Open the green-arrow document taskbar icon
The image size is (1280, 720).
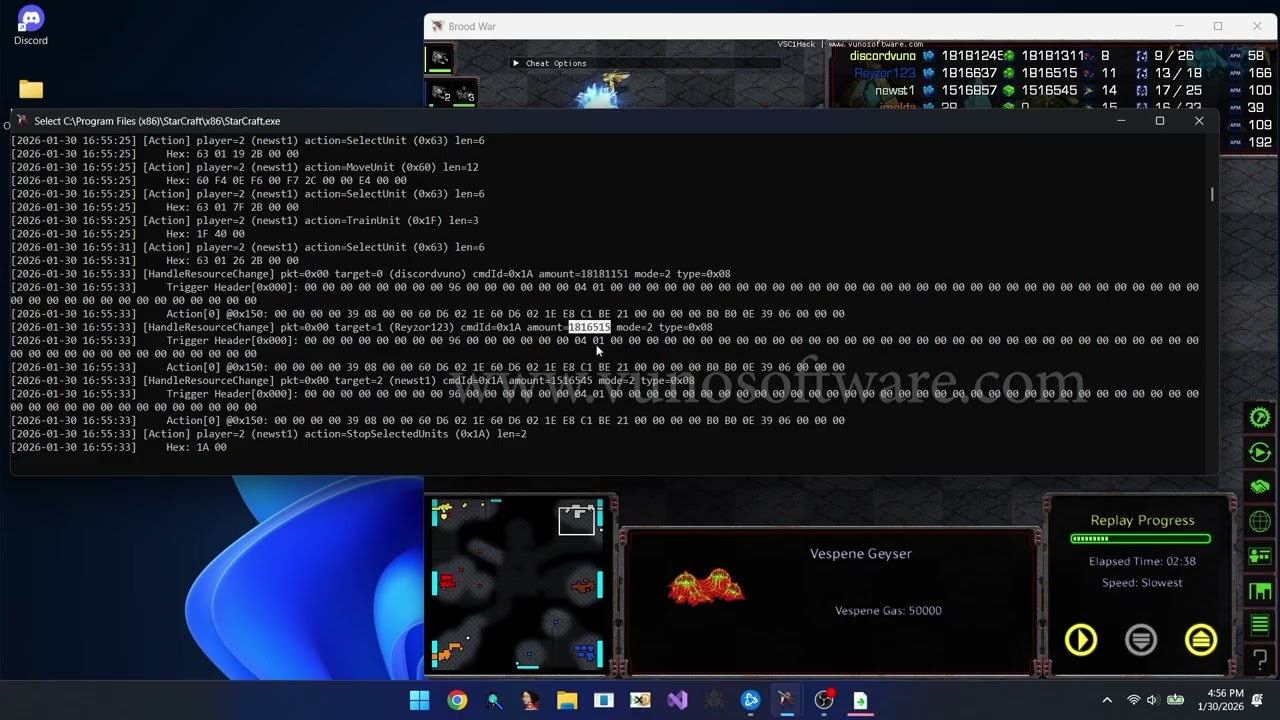pos(860,700)
